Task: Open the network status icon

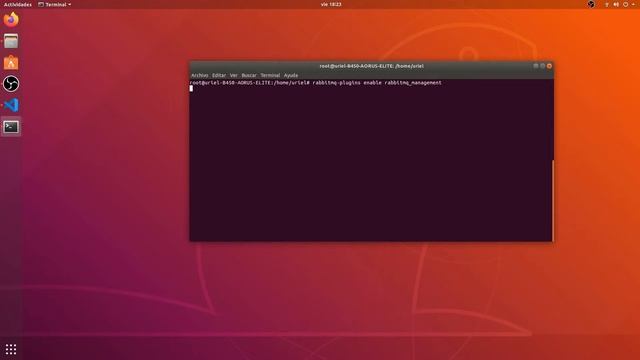Action: click(x=607, y=4)
